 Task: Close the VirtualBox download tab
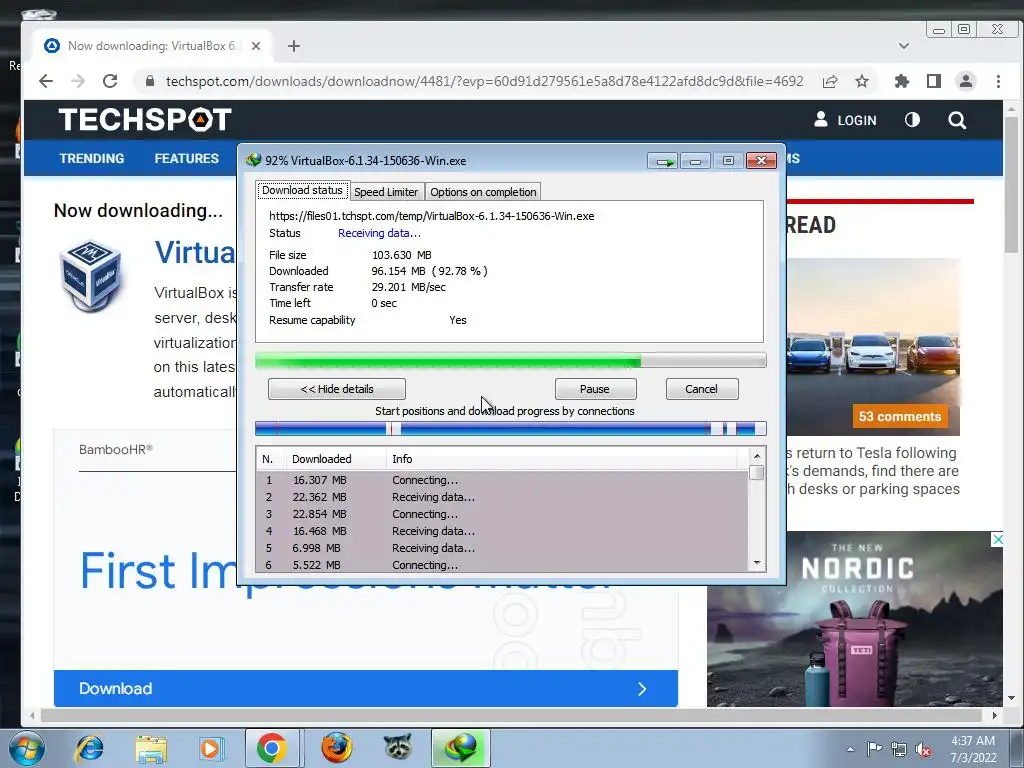click(256, 46)
